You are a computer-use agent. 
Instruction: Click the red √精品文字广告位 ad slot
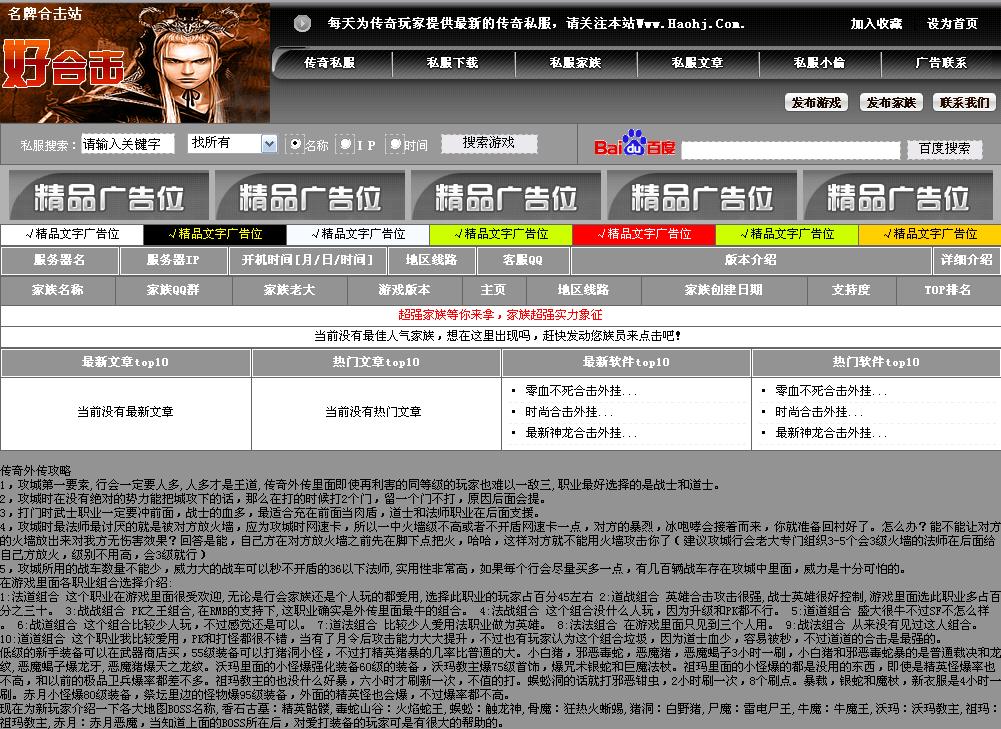(644, 233)
